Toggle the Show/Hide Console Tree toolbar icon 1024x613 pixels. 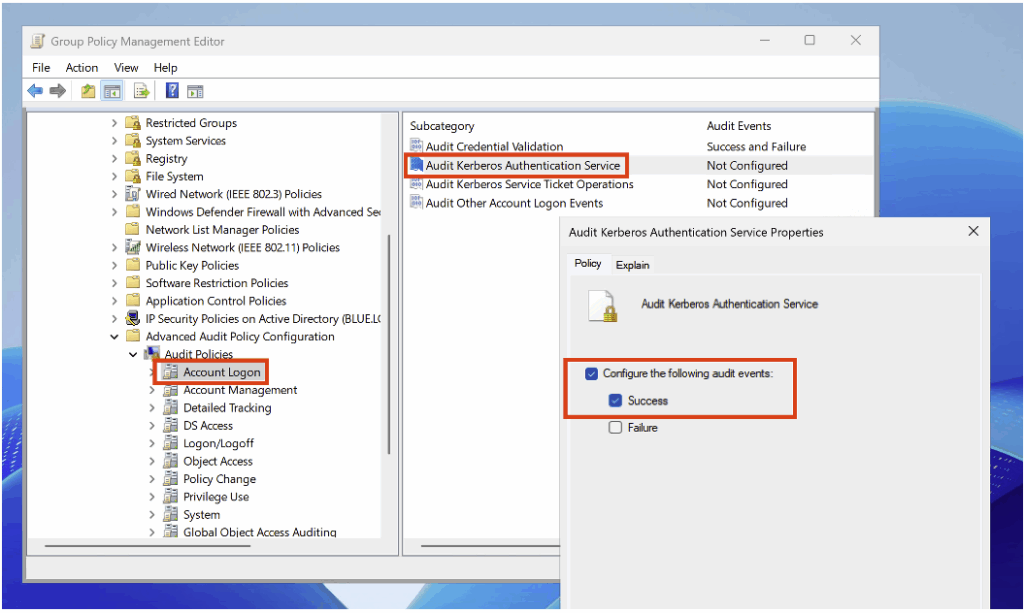(x=112, y=91)
